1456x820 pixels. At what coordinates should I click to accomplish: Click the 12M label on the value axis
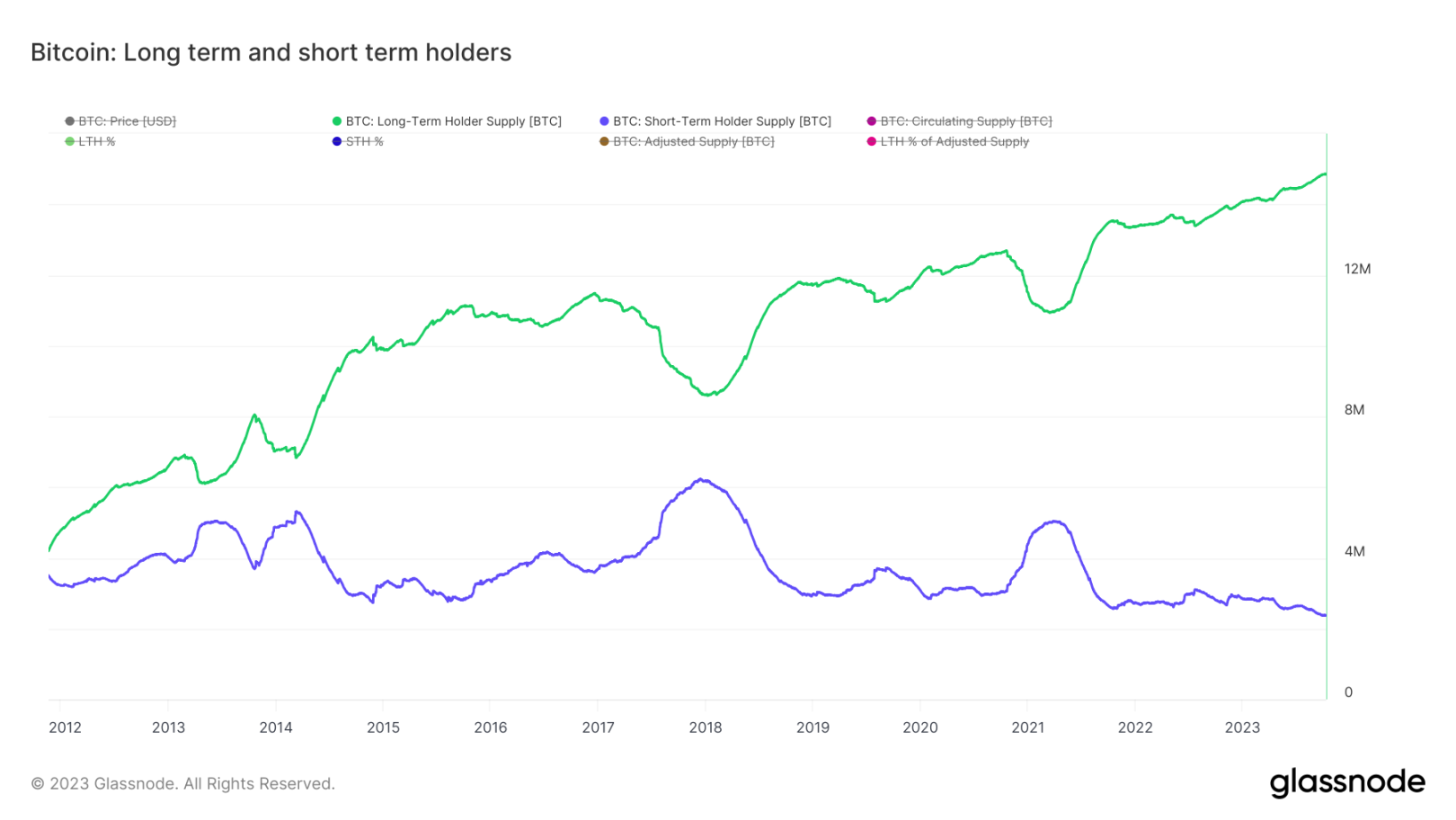pyautogui.click(x=1357, y=269)
